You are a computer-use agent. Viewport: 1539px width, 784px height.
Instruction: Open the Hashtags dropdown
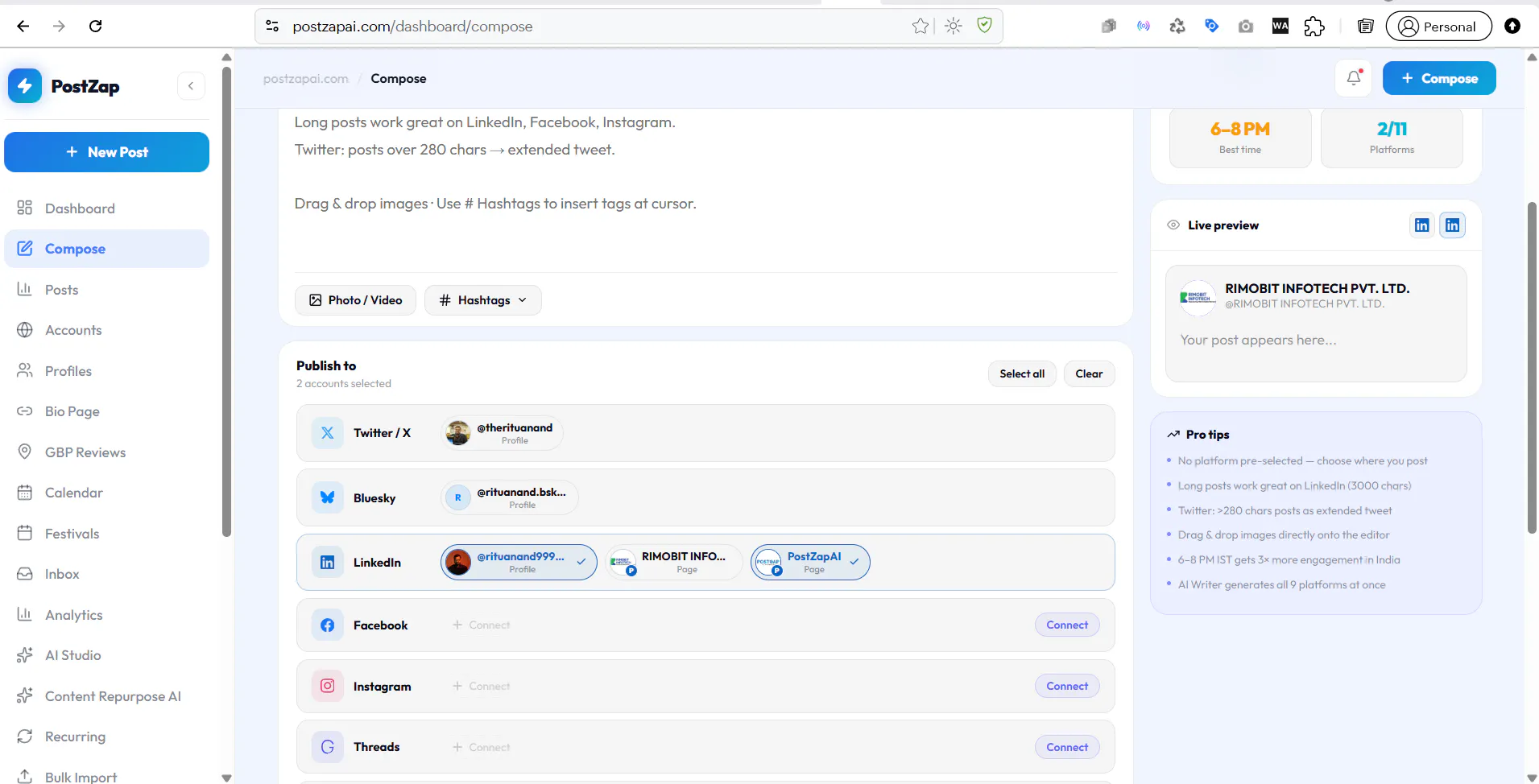click(483, 300)
